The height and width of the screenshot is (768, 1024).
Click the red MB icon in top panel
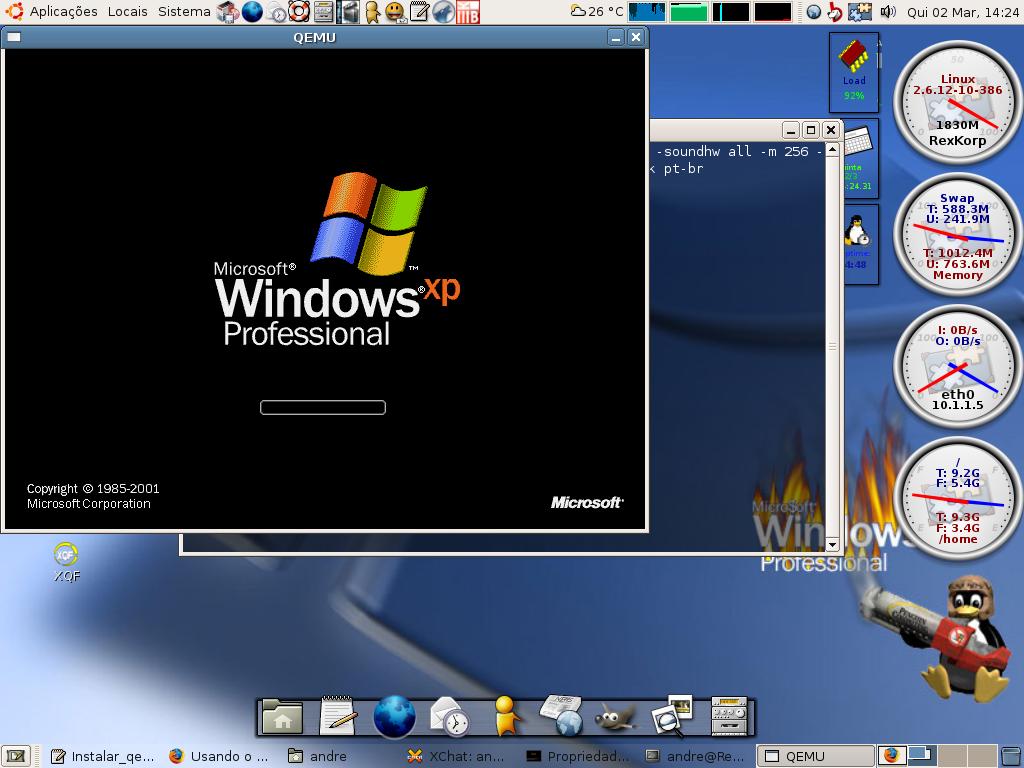click(x=468, y=11)
